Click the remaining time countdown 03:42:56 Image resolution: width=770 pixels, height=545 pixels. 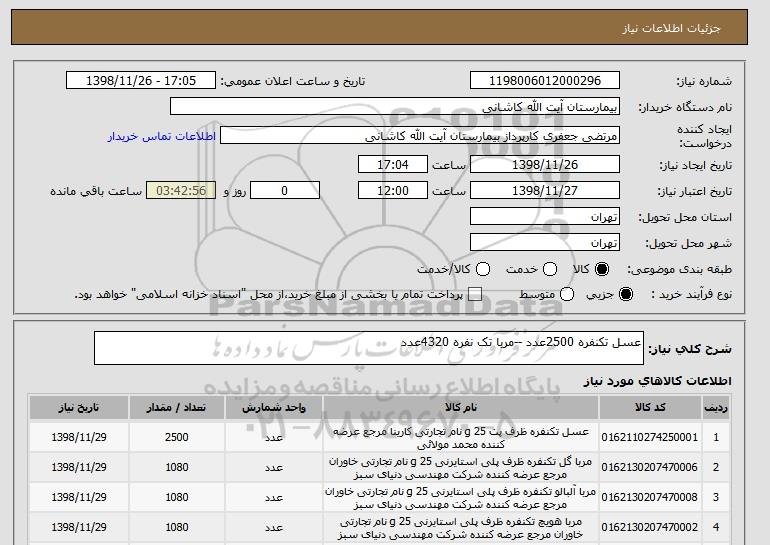pyautogui.click(x=181, y=190)
